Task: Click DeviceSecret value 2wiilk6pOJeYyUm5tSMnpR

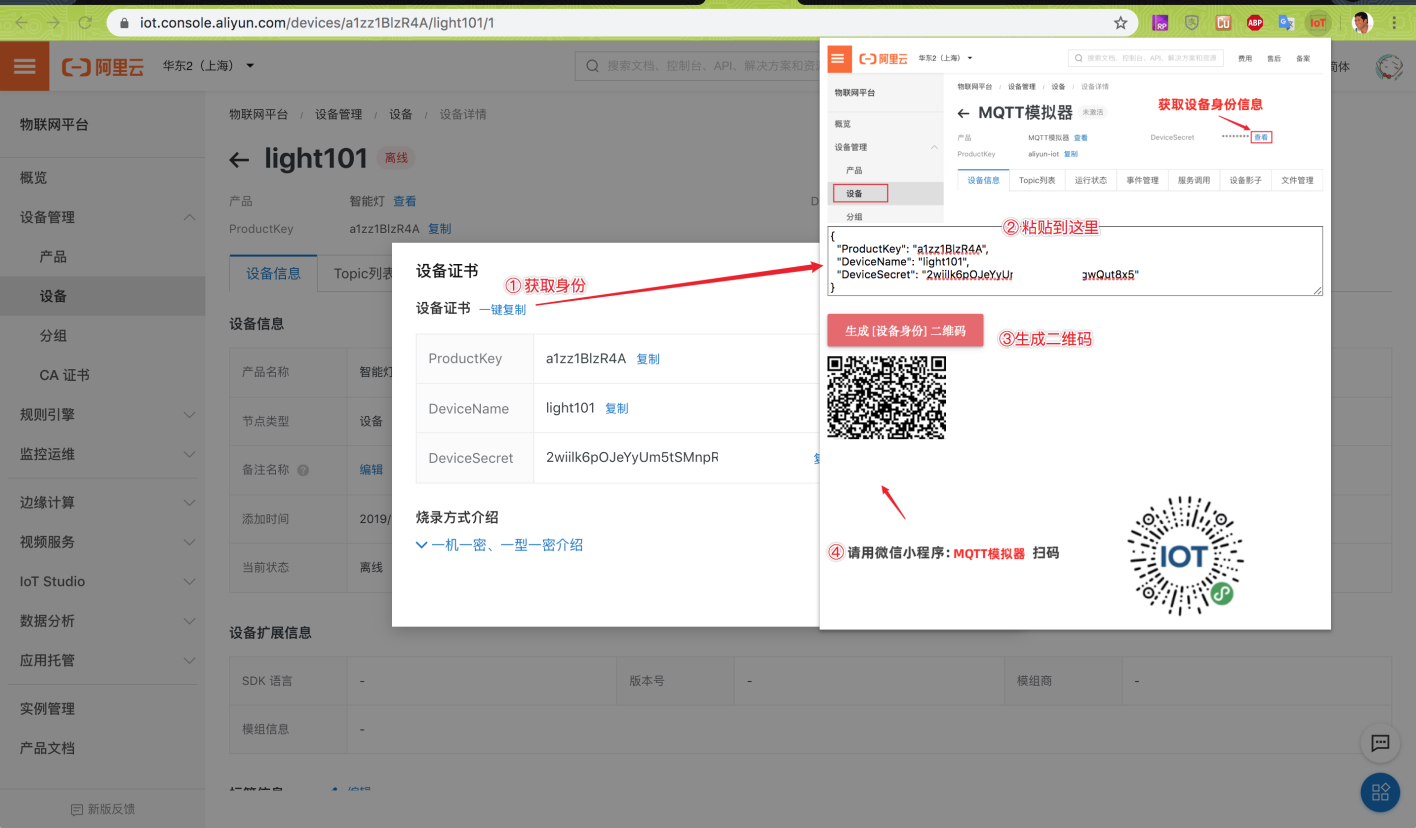Action: coord(632,458)
